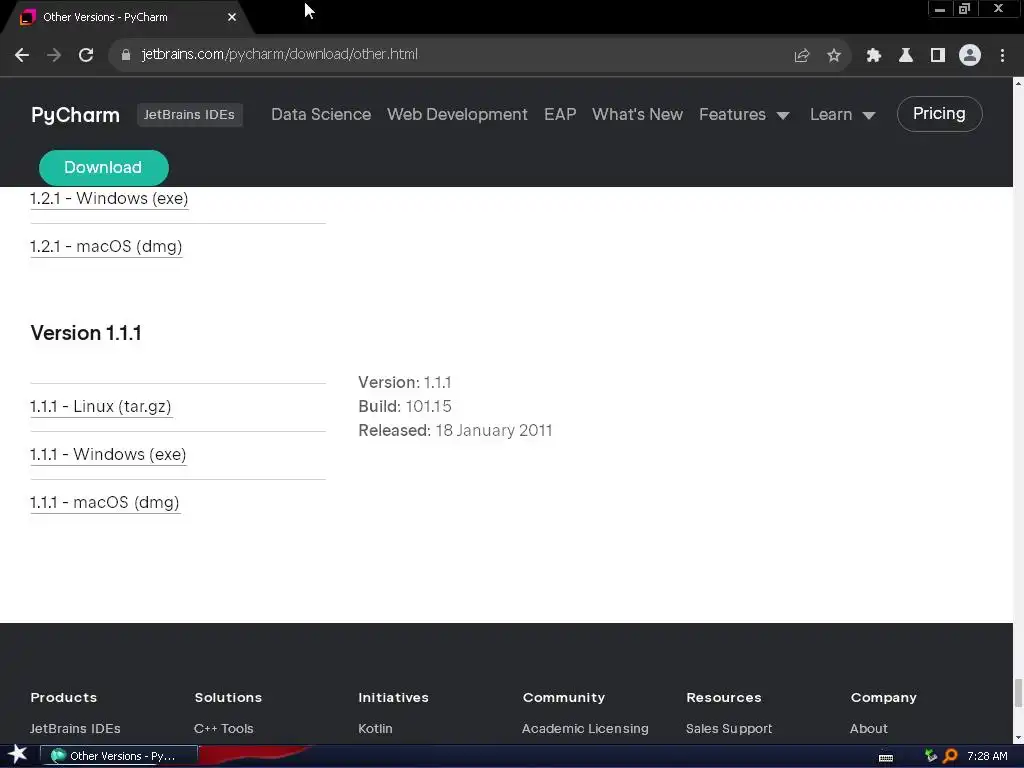Viewport: 1024px width, 768px height.
Task: Open Academic Licensing footer link
Action: 585,728
